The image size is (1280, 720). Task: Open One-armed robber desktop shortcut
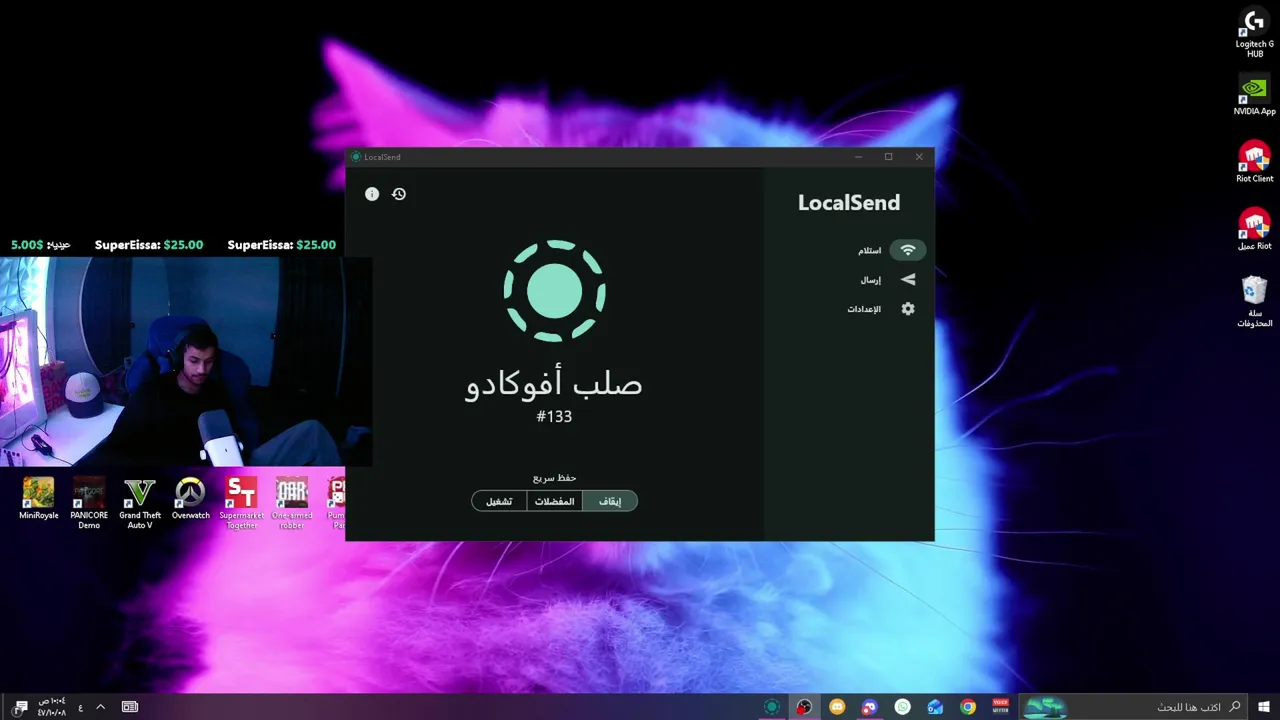(x=292, y=503)
